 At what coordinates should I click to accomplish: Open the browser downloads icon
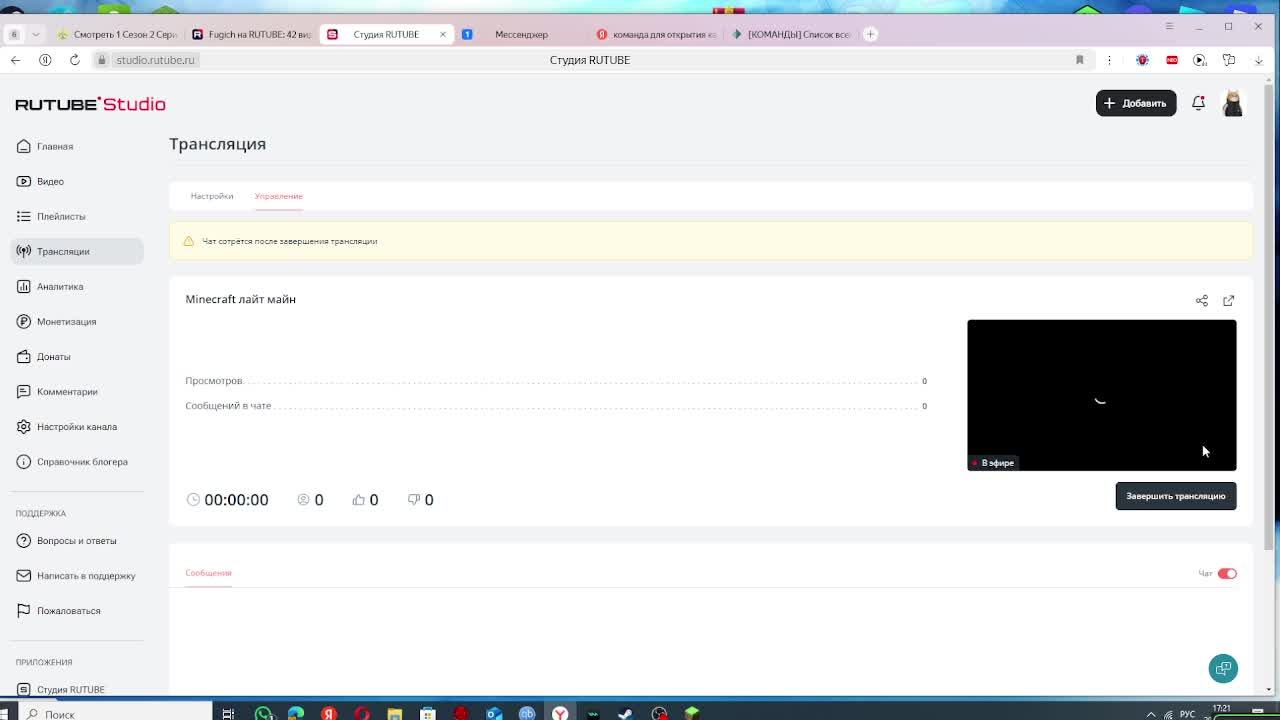tap(1258, 60)
